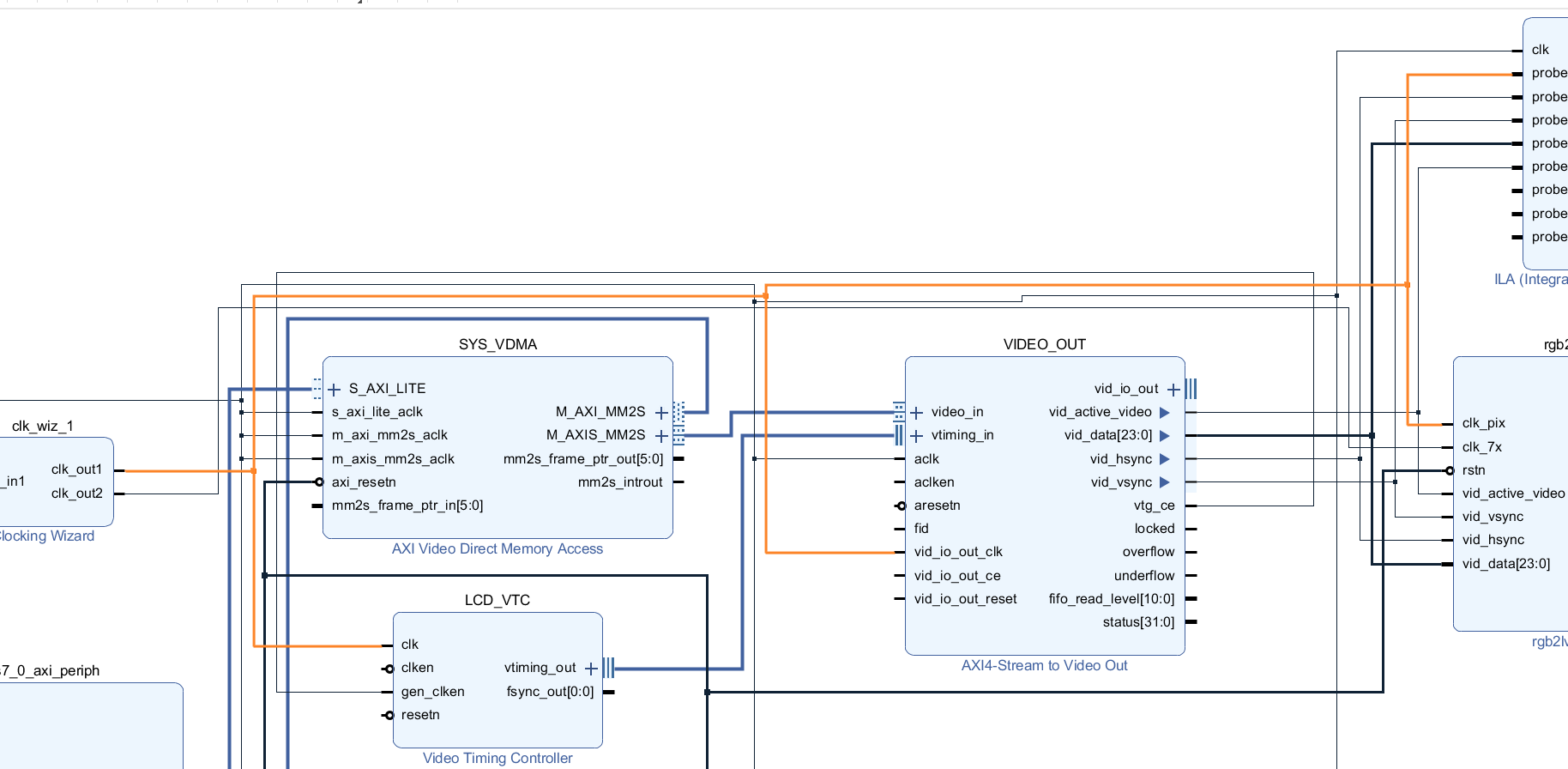Select the clk_7x port on rgb2lvds block

pos(1482,447)
